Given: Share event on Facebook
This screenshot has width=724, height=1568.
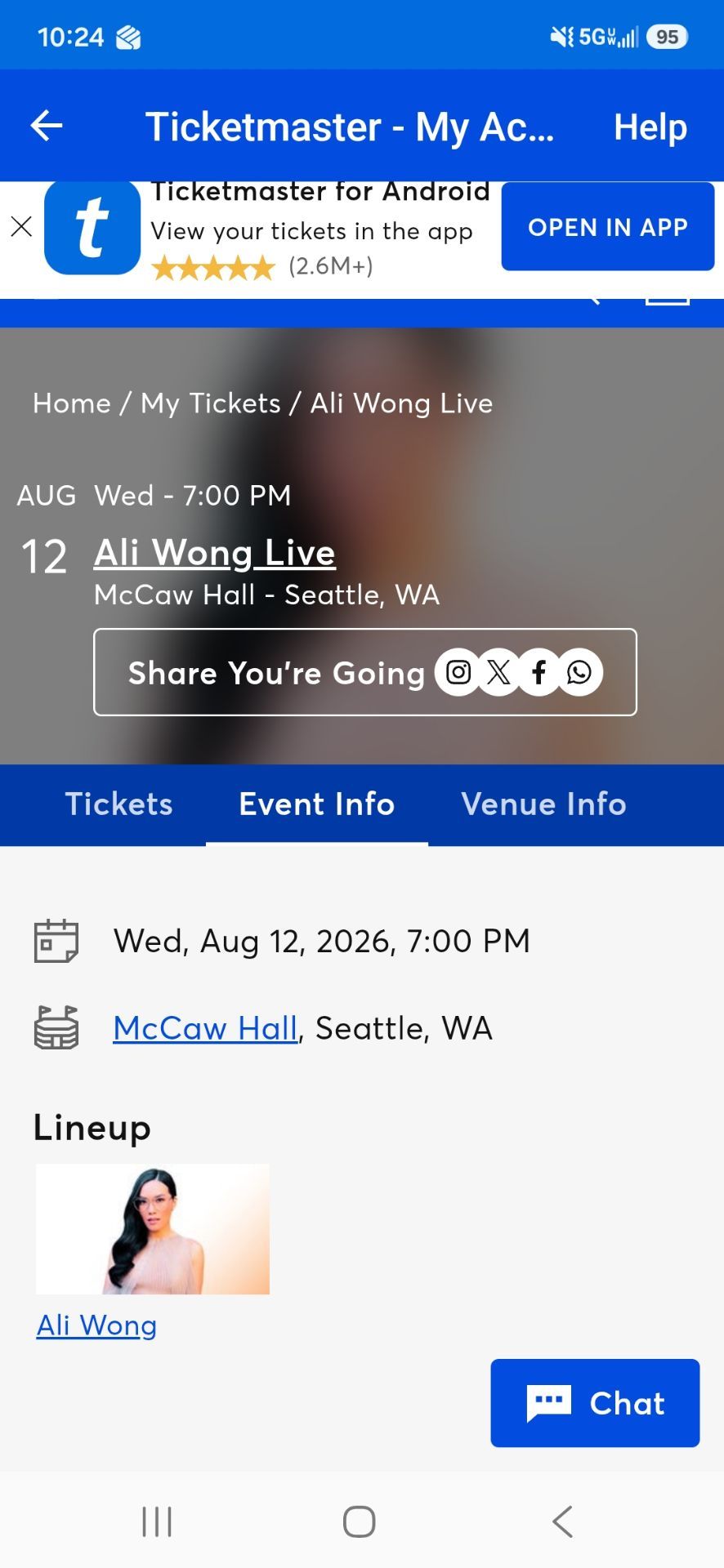Looking at the screenshot, I should pyautogui.click(x=539, y=672).
